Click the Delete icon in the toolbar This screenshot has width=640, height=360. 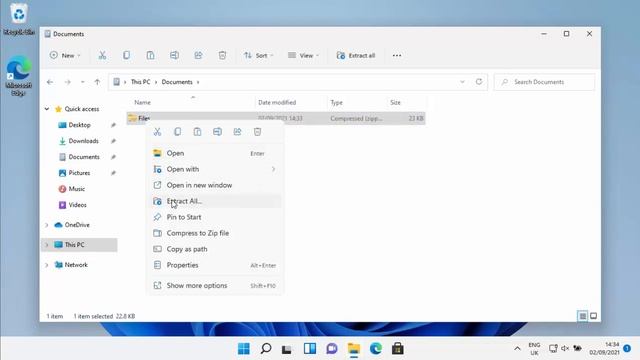pos(222,55)
